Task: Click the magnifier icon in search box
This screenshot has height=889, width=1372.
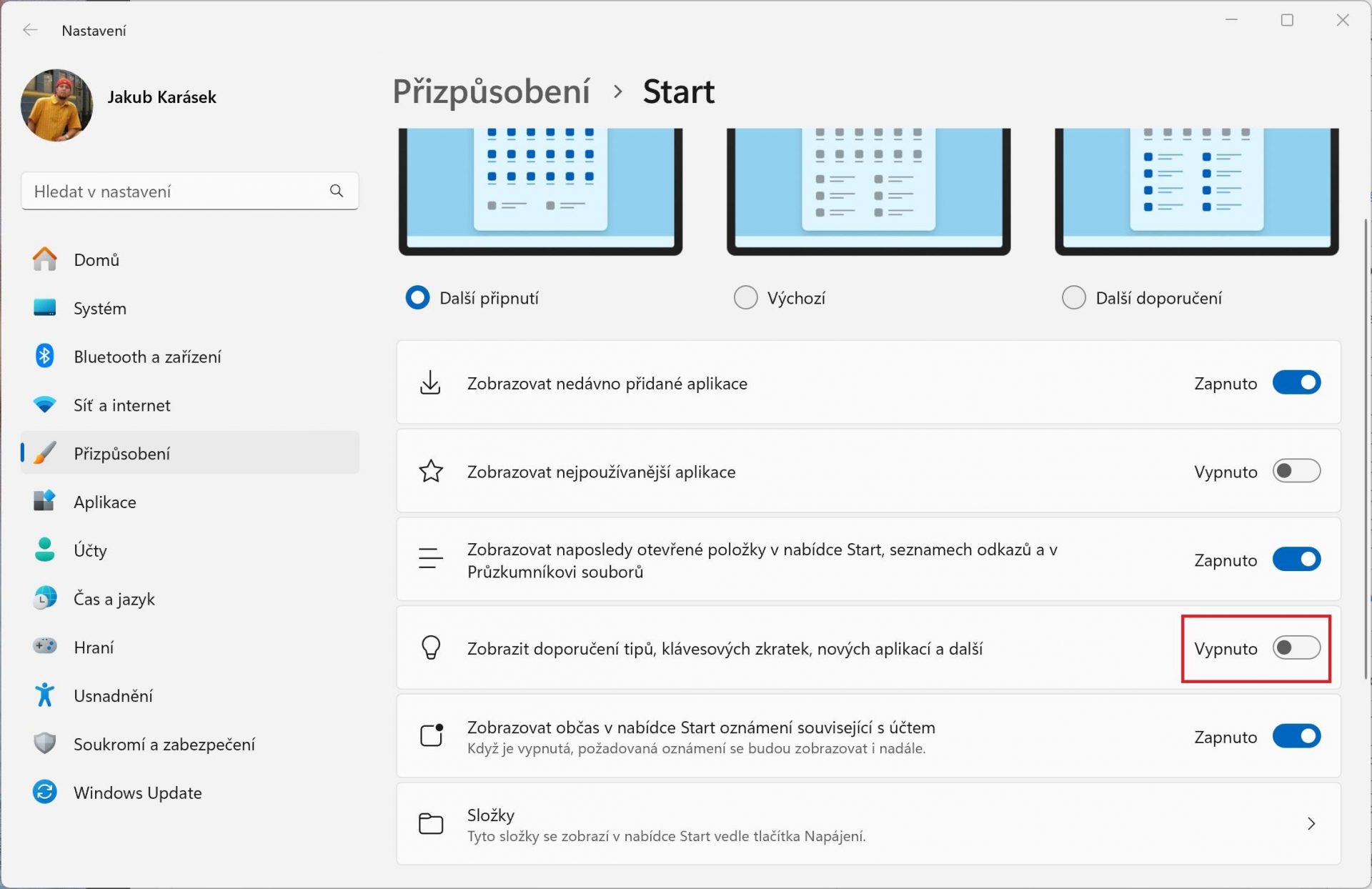Action: click(x=337, y=191)
